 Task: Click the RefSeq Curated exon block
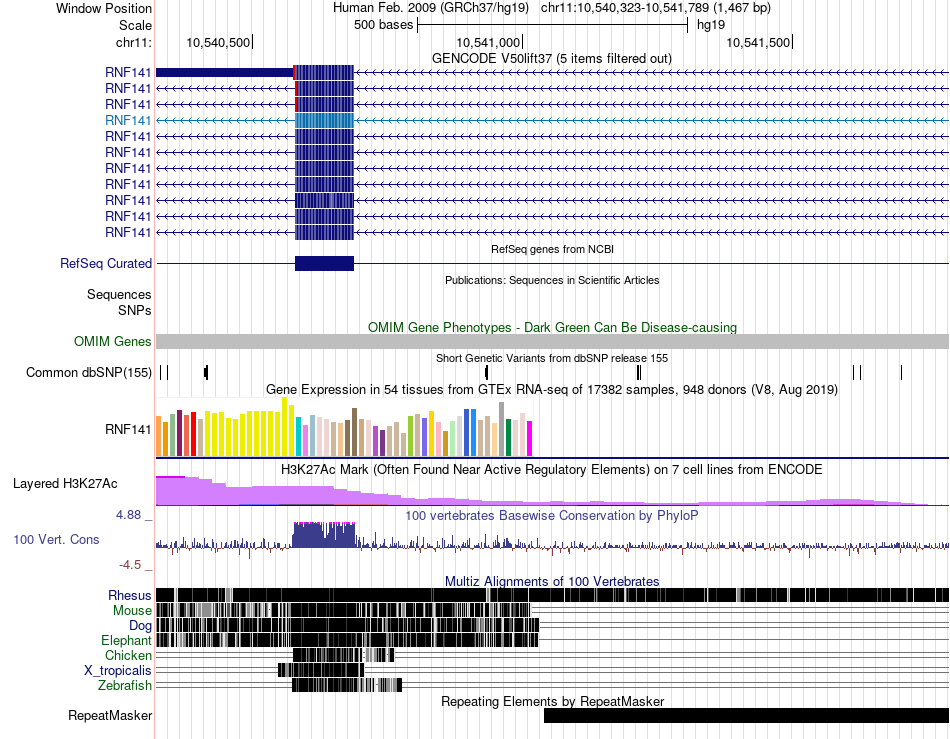(324, 263)
